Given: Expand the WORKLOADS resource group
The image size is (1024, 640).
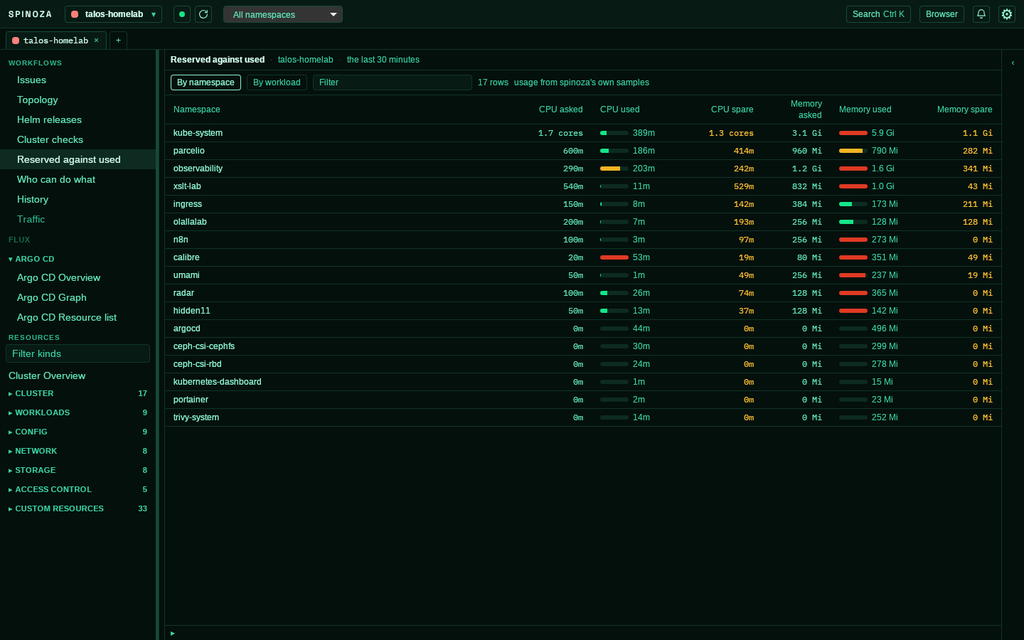Looking at the screenshot, I should tap(78, 413).
